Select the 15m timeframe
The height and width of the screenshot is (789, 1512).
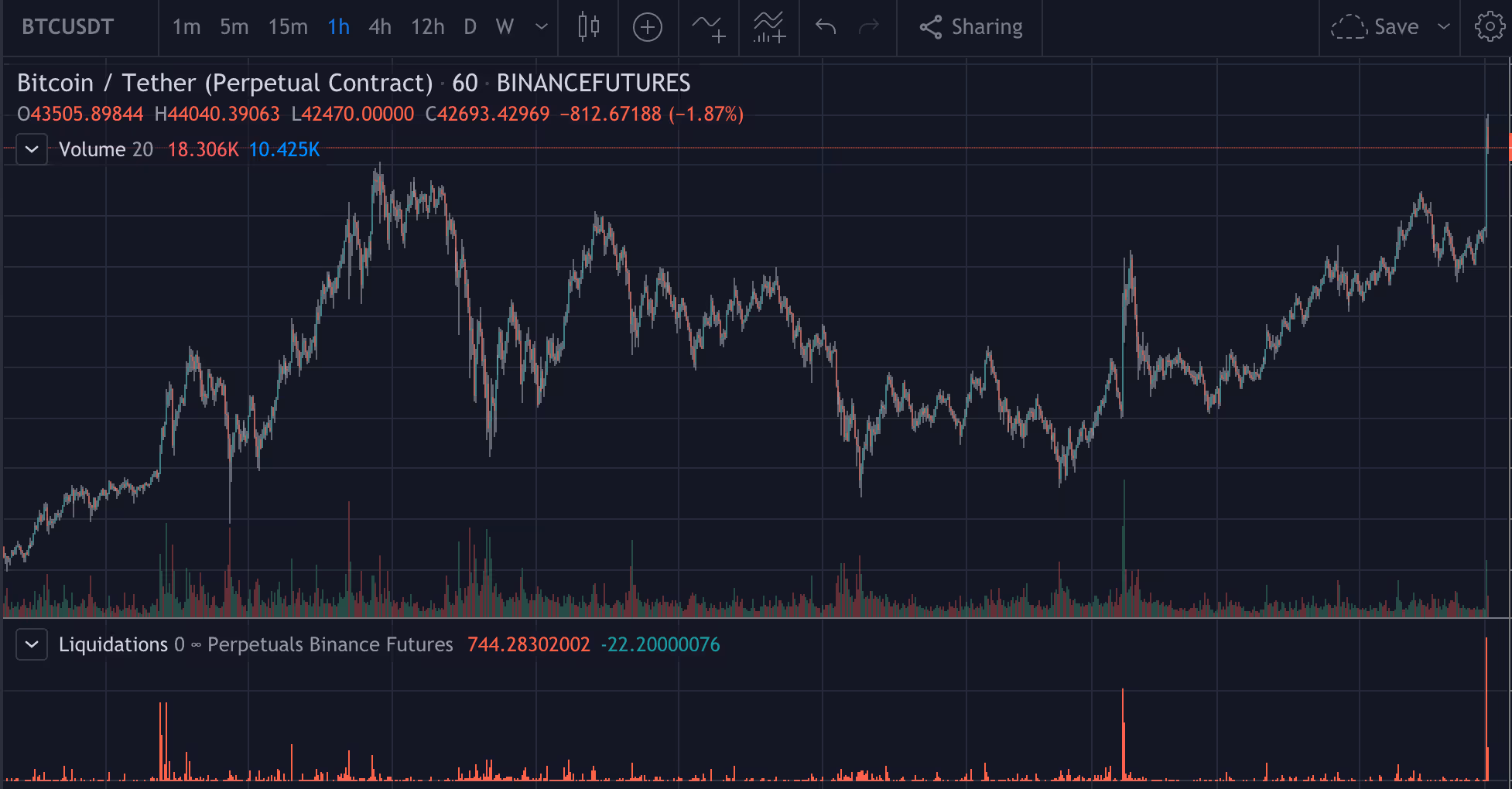point(288,27)
